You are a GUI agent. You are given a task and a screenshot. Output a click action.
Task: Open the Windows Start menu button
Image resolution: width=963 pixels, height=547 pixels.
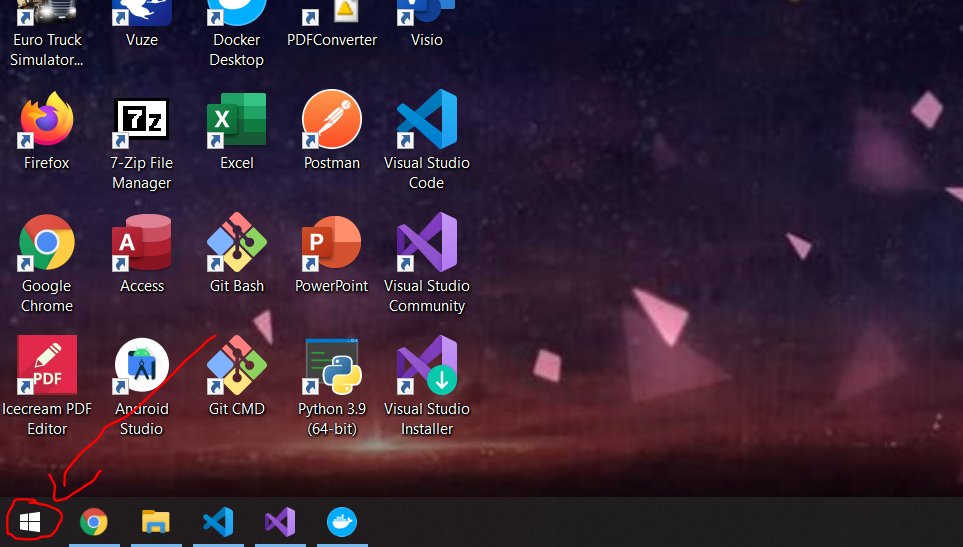(x=30, y=522)
